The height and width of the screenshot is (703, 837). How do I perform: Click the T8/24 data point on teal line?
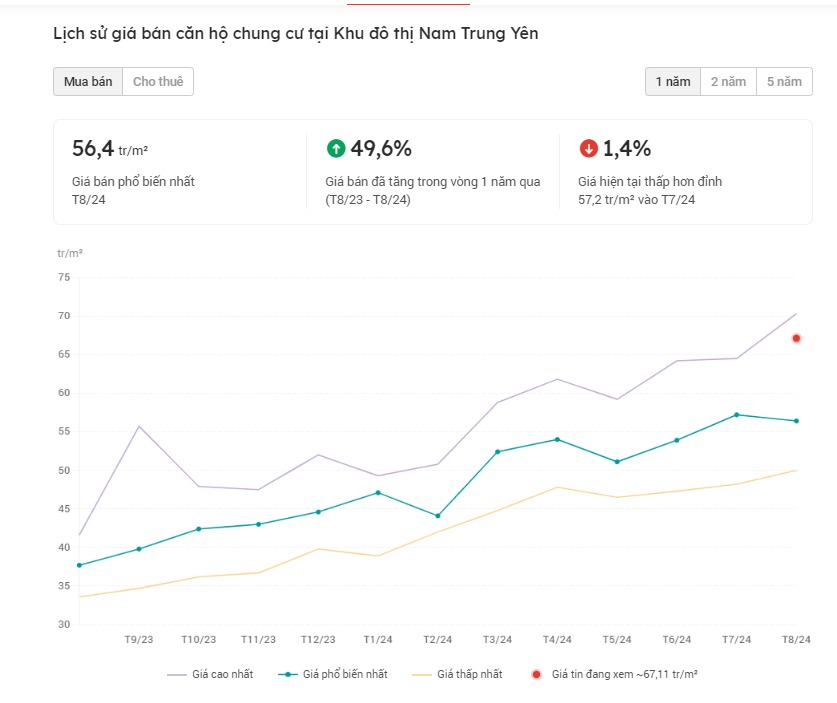(796, 421)
